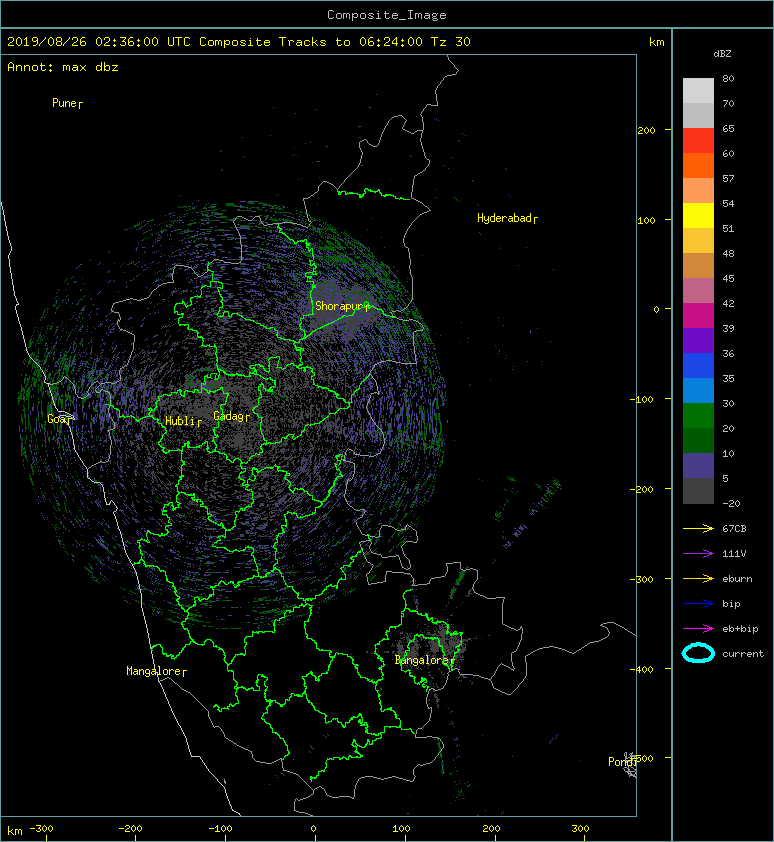The width and height of the screenshot is (774, 842).
Task: Click the cyan 'current' ellipse legend icon
Action: coord(698,653)
